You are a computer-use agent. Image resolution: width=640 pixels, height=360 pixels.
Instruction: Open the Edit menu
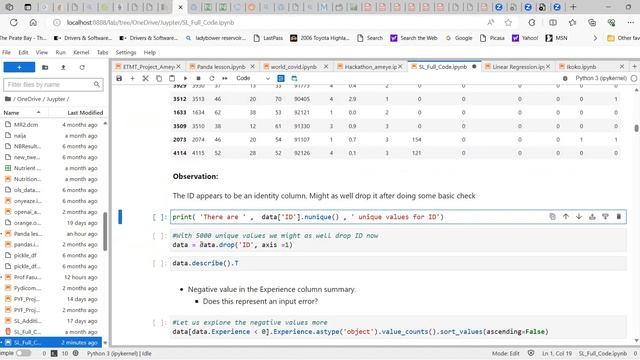click(x=23, y=52)
